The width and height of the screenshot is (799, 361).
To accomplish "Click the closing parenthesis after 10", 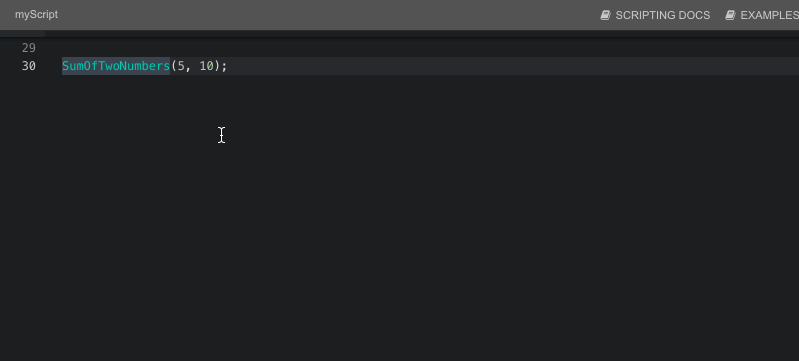I will point(217,66).
